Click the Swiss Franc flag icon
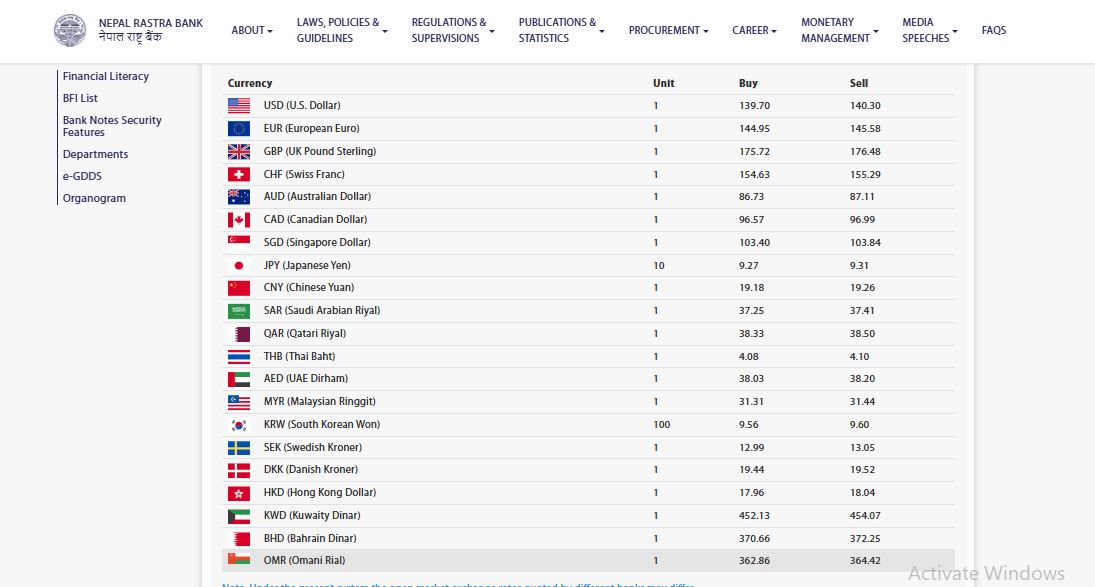 pos(239,174)
